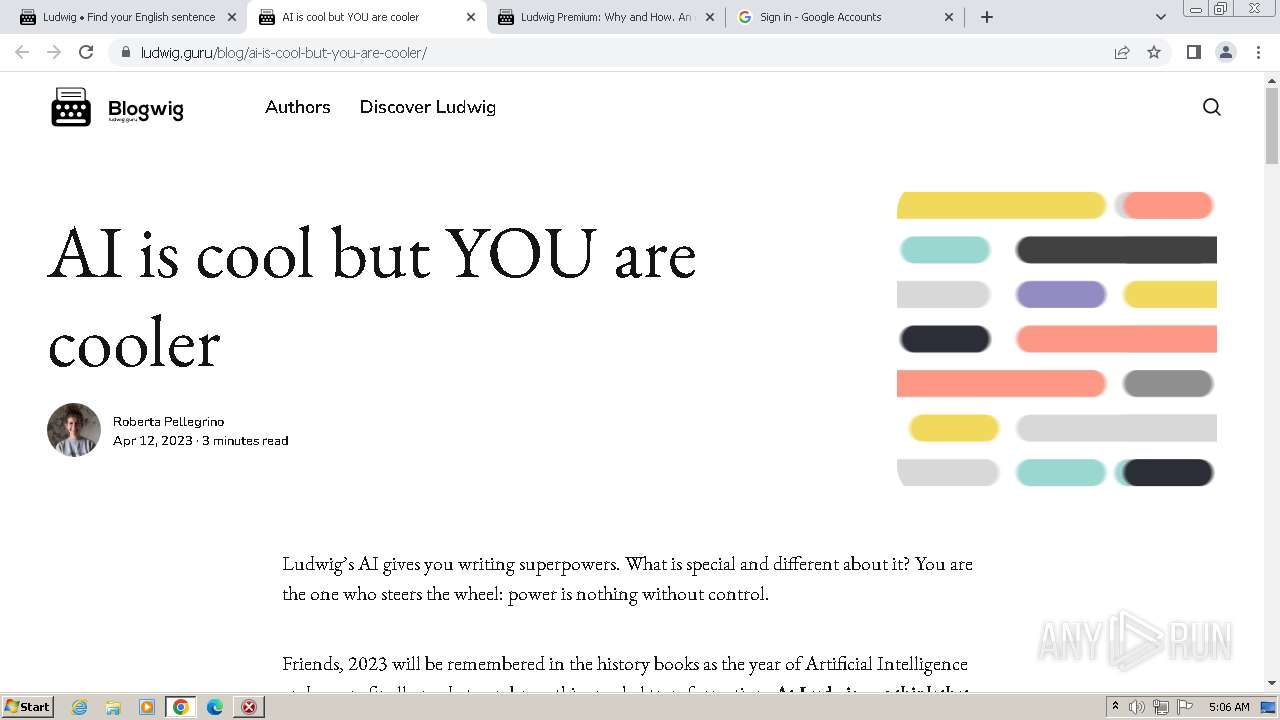Click the browser back arrow
The width and height of the screenshot is (1280, 720).
(x=22, y=52)
